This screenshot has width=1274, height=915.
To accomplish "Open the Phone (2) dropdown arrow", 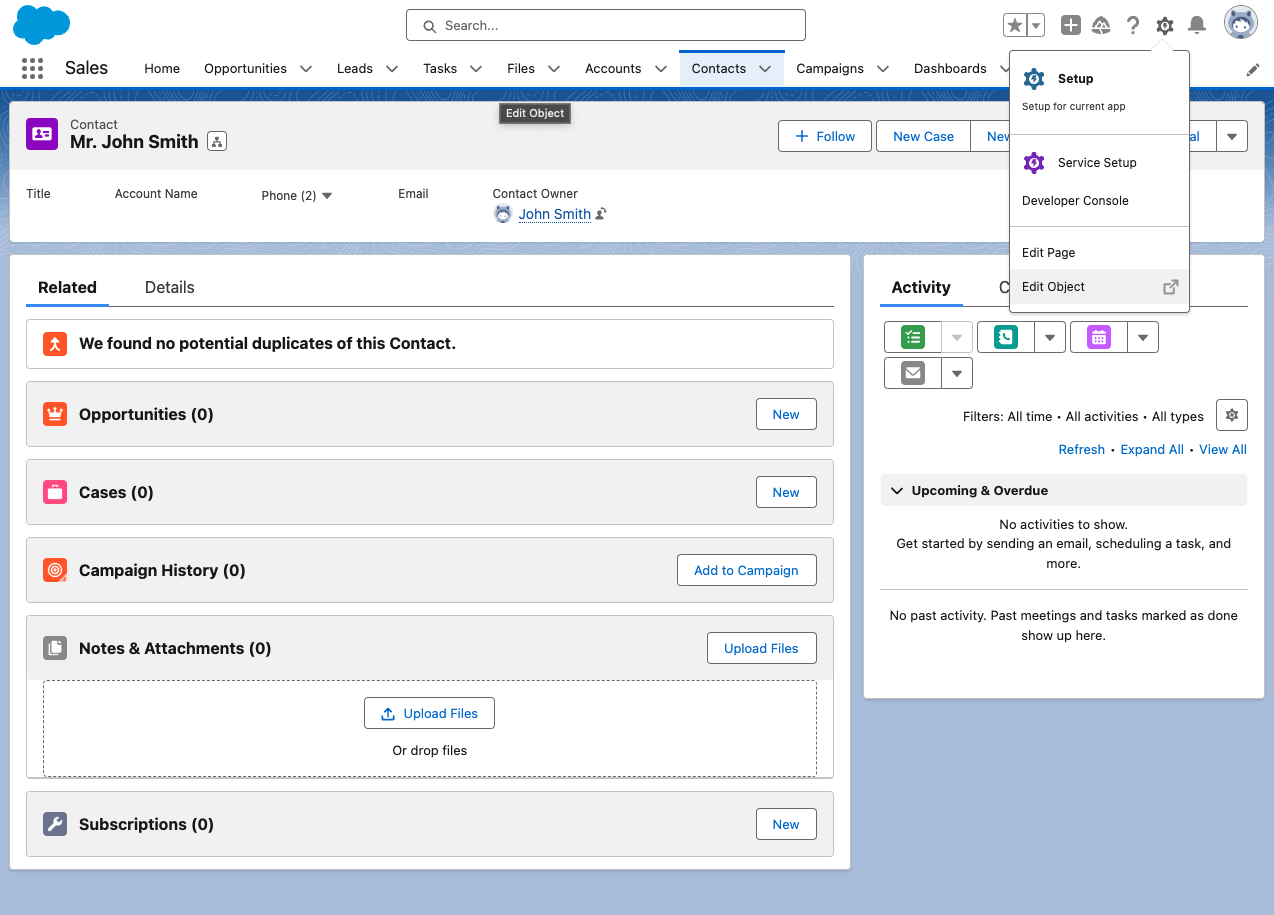I will (327, 196).
